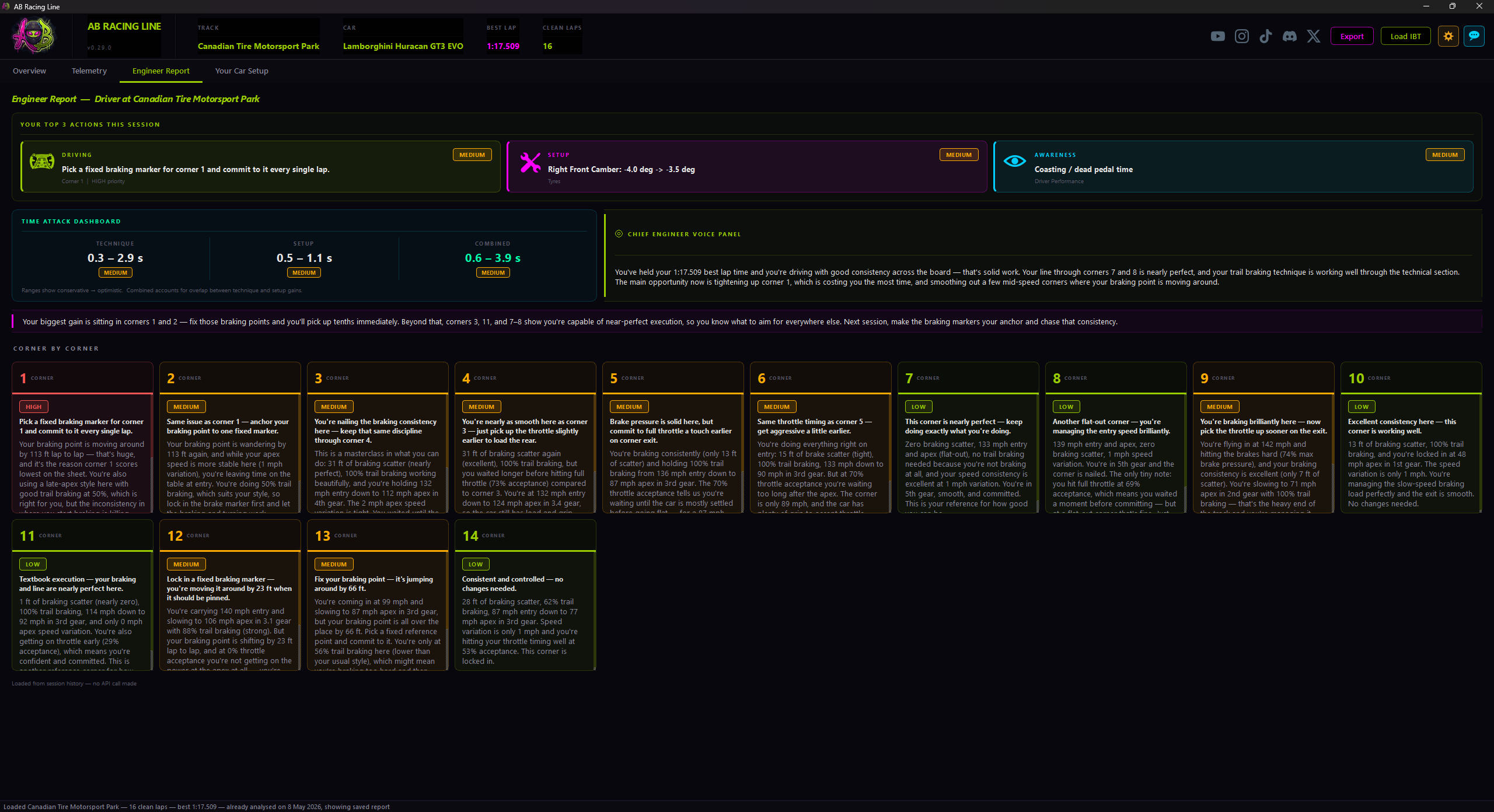This screenshot has height=812, width=1494.
Task: Click the wrench Setup icon
Action: click(x=530, y=162)
